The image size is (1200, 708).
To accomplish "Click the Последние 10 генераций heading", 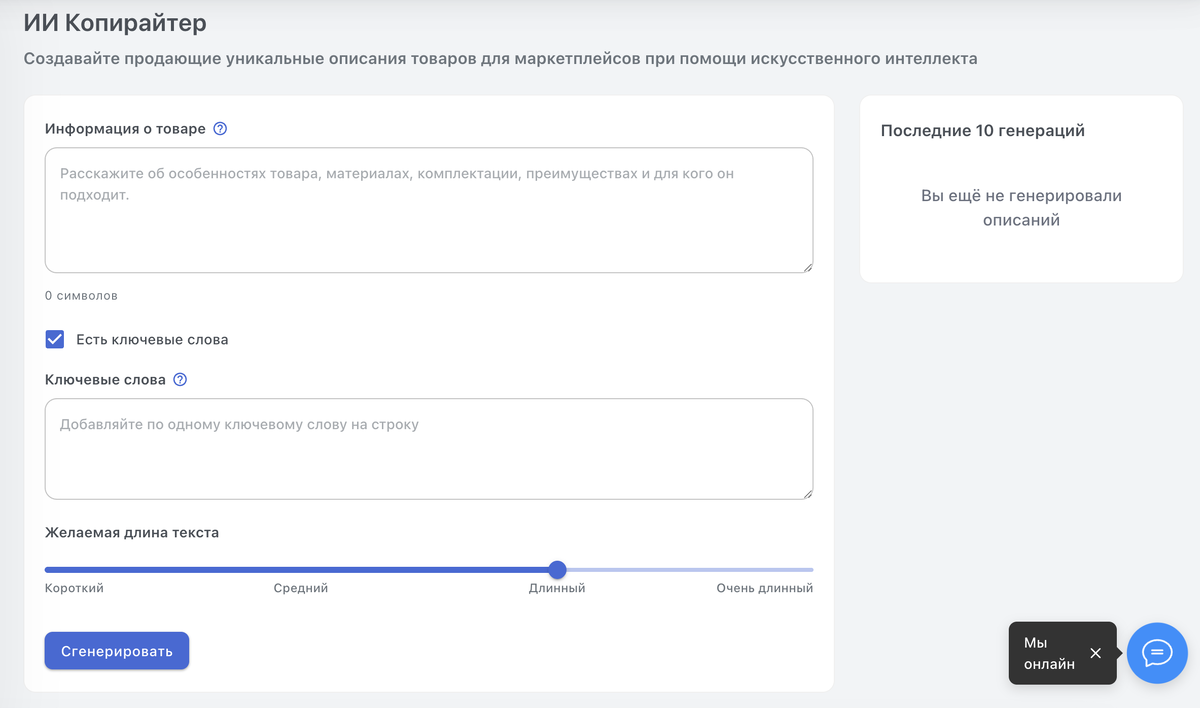I will 983,131.
